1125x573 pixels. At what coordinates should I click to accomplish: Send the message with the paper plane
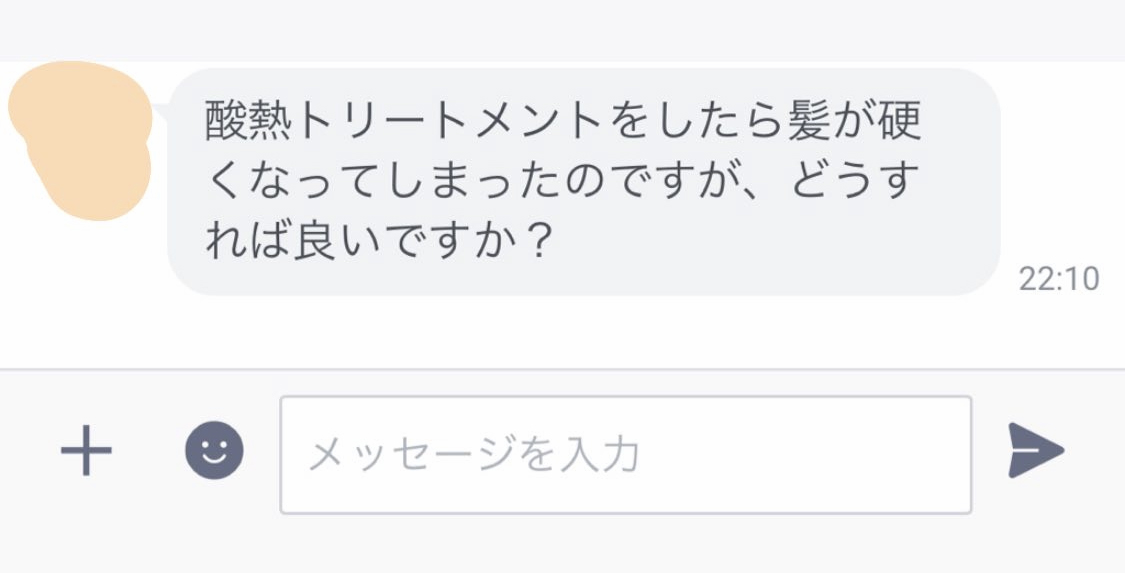click(1035, 452)
